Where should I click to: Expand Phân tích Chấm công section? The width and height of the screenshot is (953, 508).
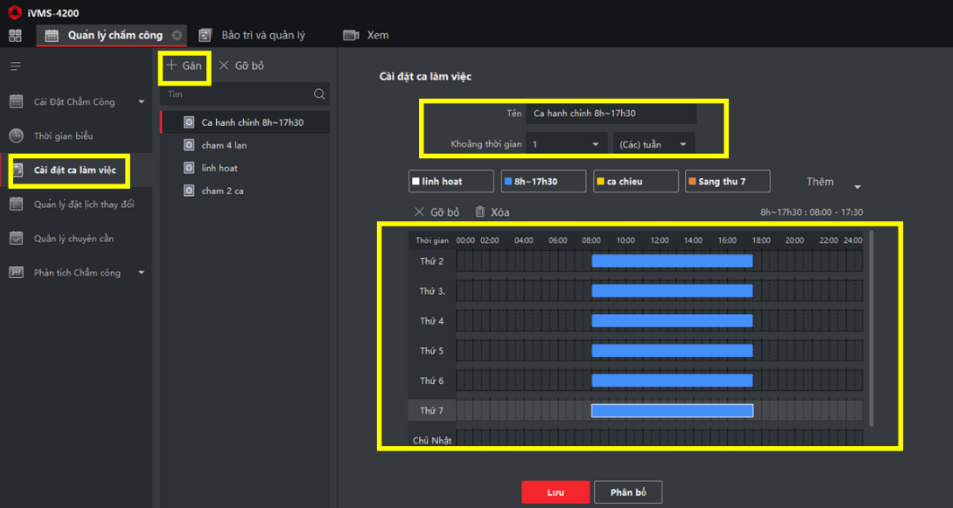point(141,273)
